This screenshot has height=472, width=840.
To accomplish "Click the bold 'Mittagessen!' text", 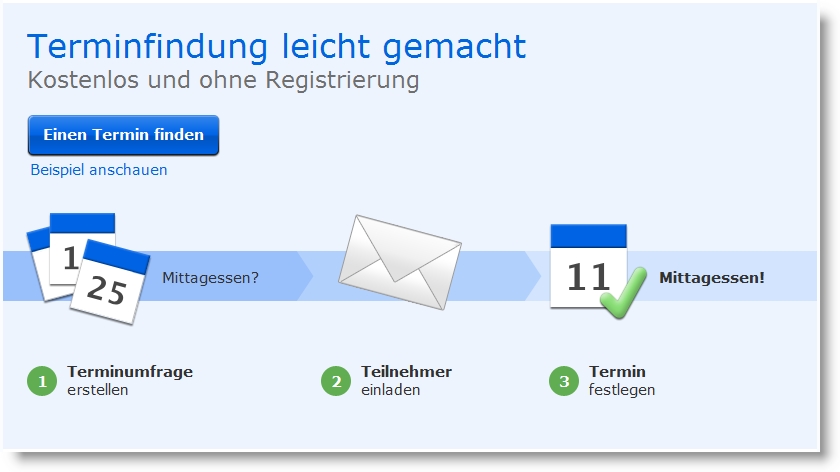I will [711, 278].
